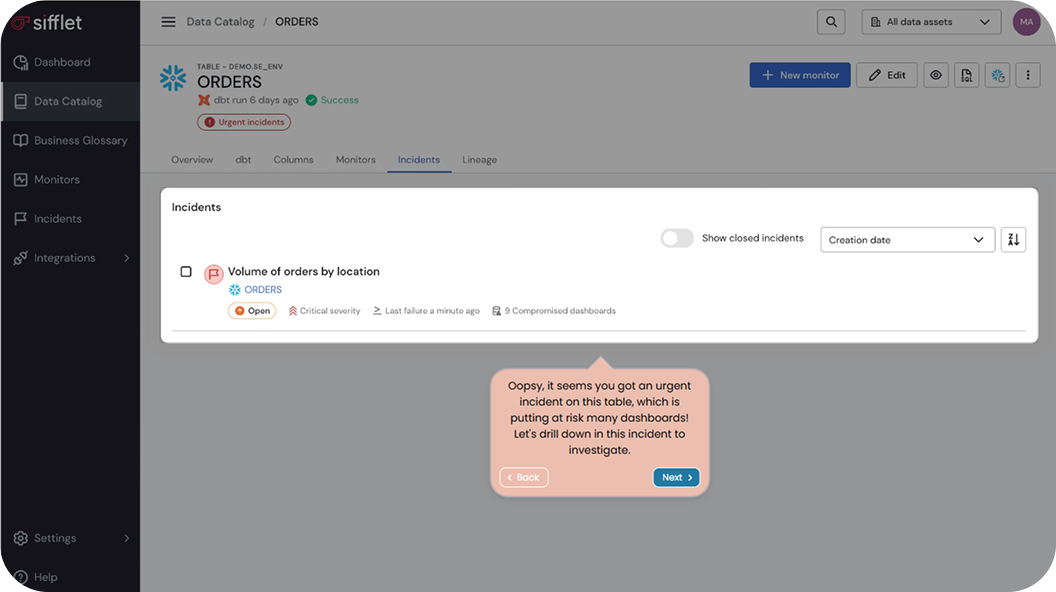Open the All data assets dropdown
Viewport: 1056px width, 592px height.
pos(931,22)
